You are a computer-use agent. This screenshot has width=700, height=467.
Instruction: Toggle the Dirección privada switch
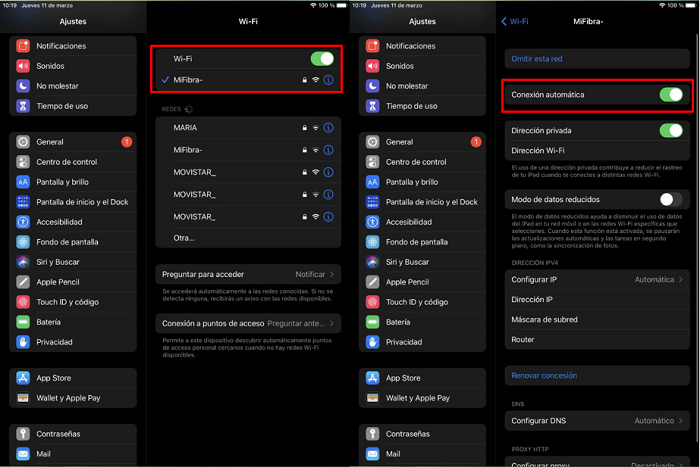(670, 131)
